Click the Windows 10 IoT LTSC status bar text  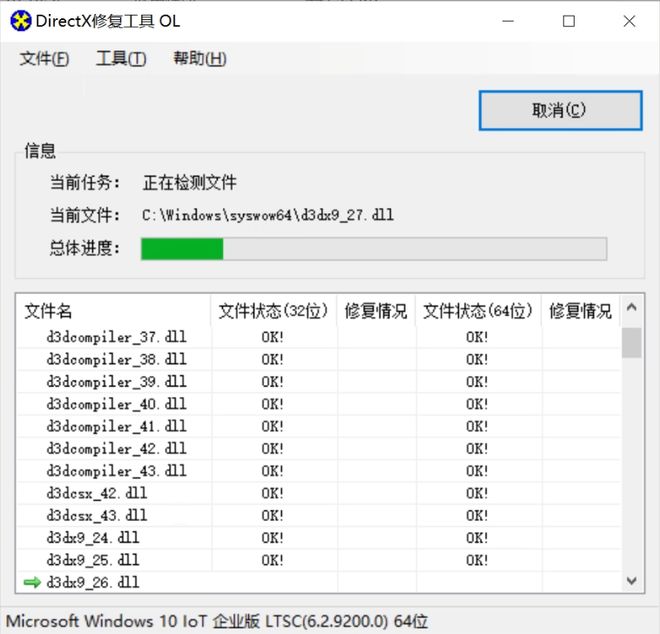tap(217, 621)
